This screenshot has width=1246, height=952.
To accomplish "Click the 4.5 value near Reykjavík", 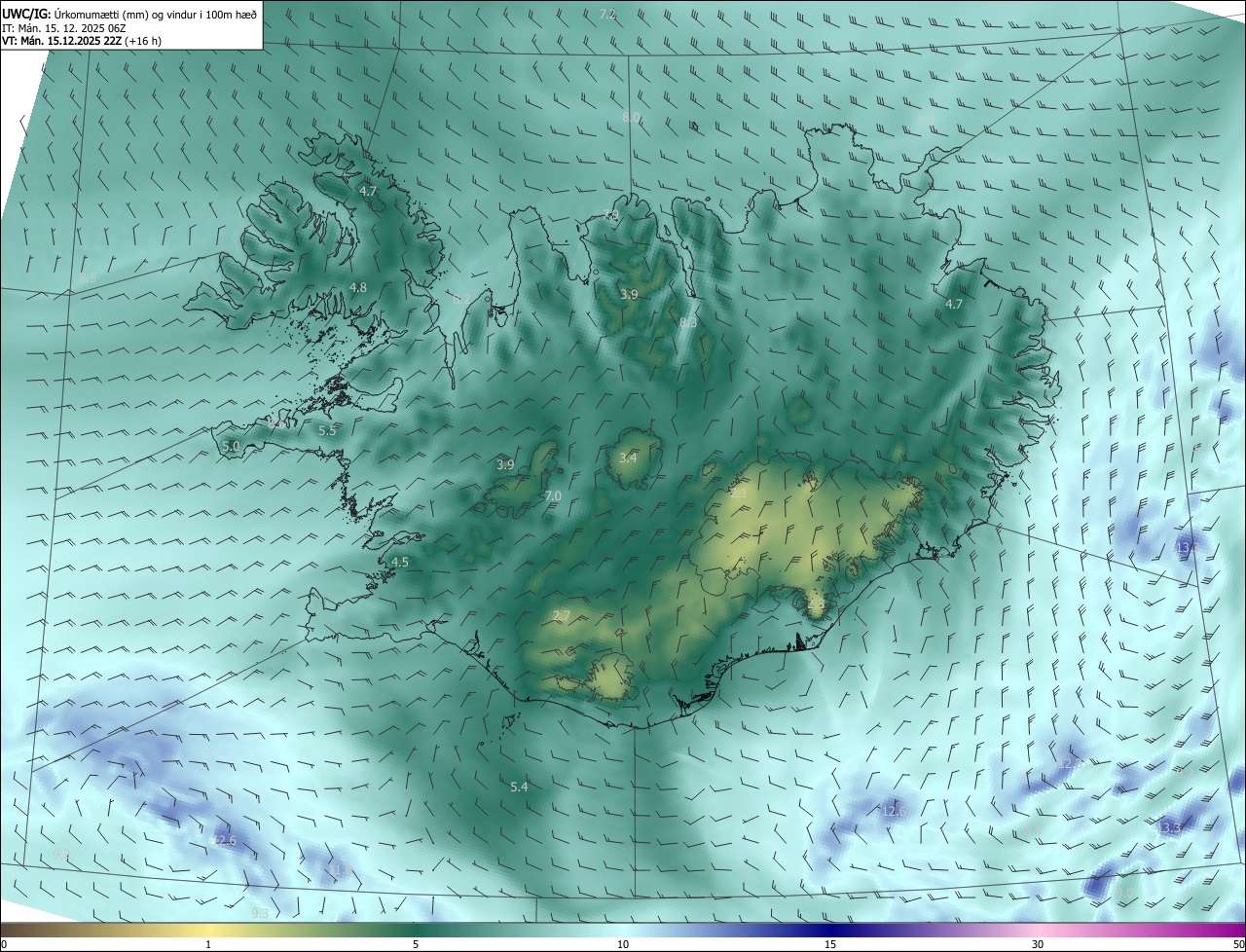I will [x=400, y=562].
